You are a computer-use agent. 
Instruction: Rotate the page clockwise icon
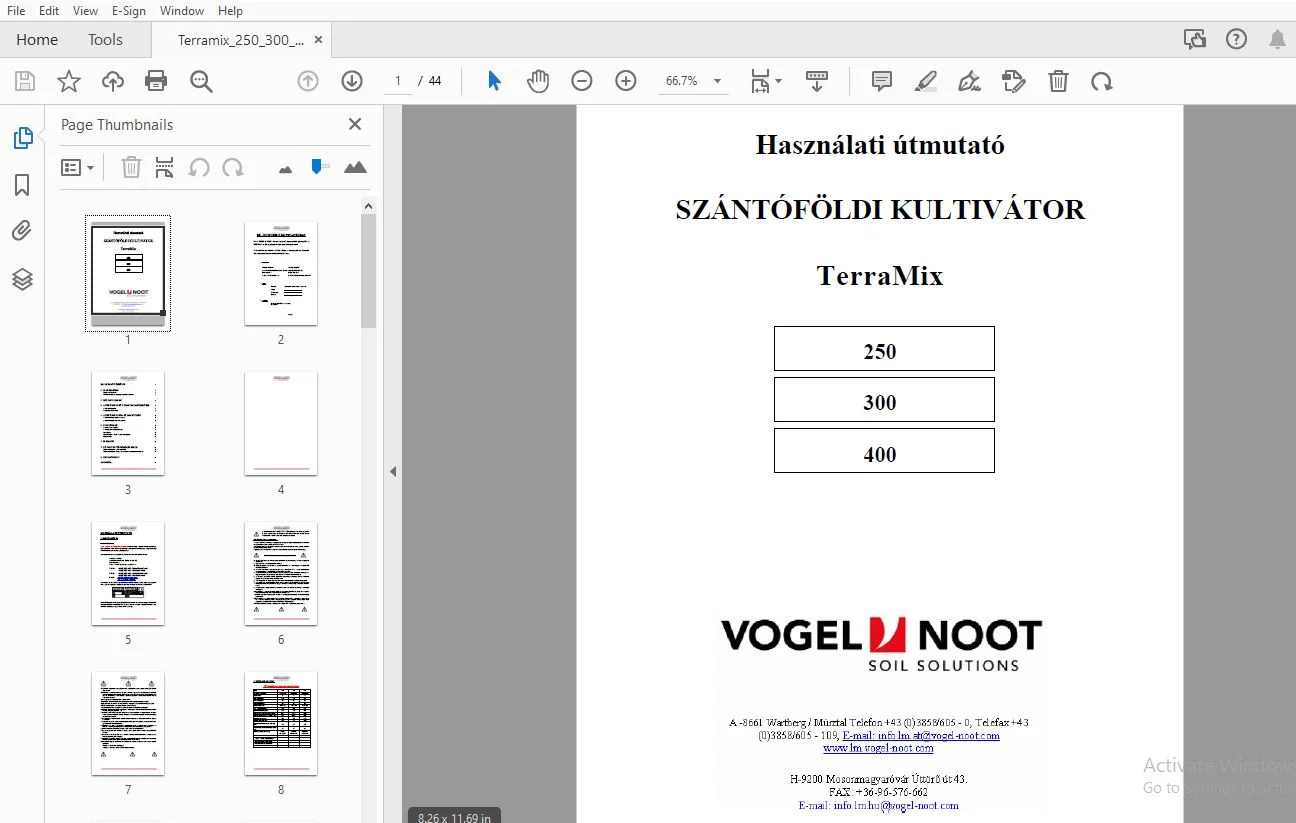click(1102, 81)
